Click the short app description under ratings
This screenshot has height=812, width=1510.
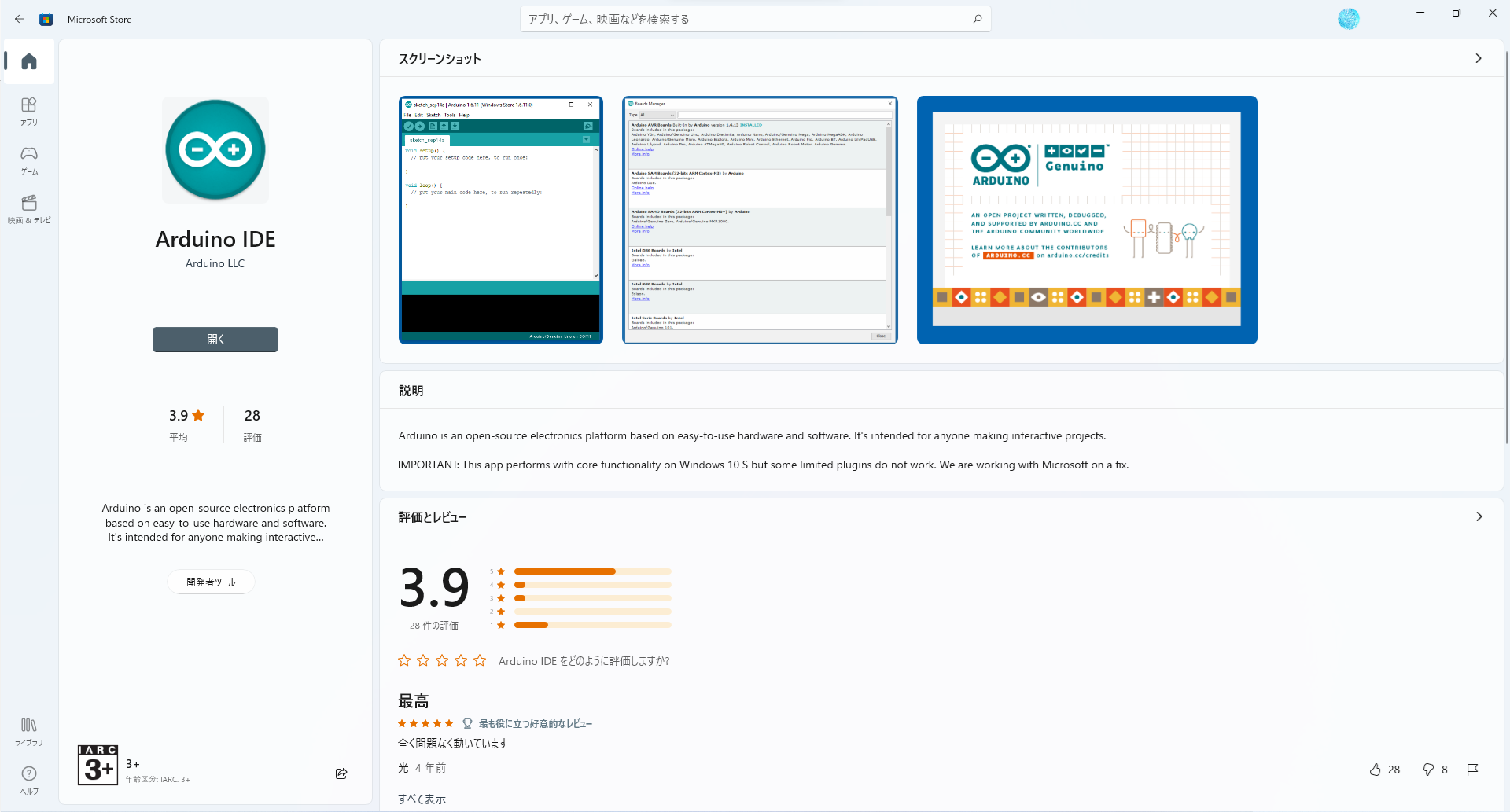click(x=215, y=523)
